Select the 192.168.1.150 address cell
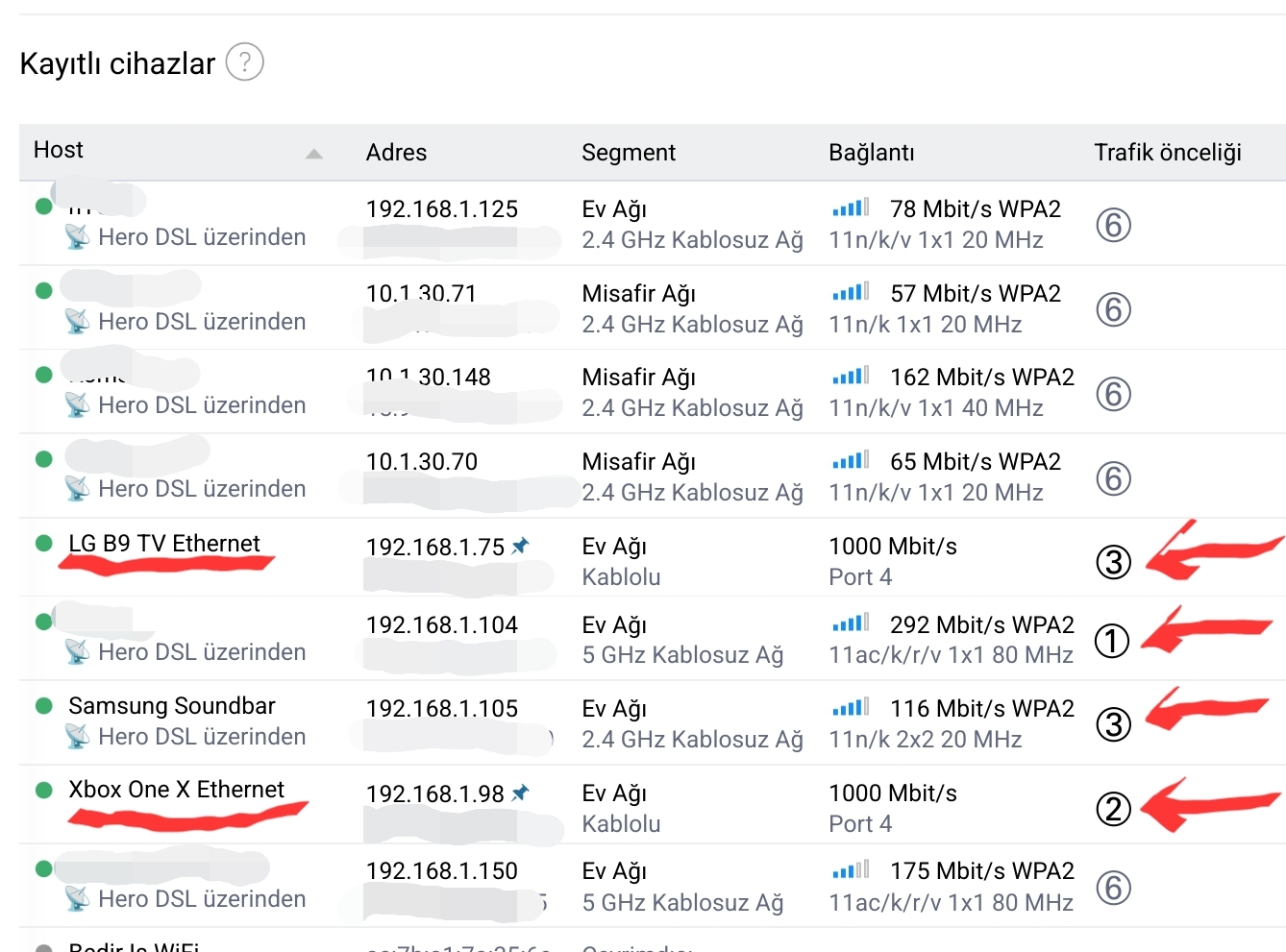Image resolution: width=1286 pixels, height=952 pixels. (x=442, y=871)
